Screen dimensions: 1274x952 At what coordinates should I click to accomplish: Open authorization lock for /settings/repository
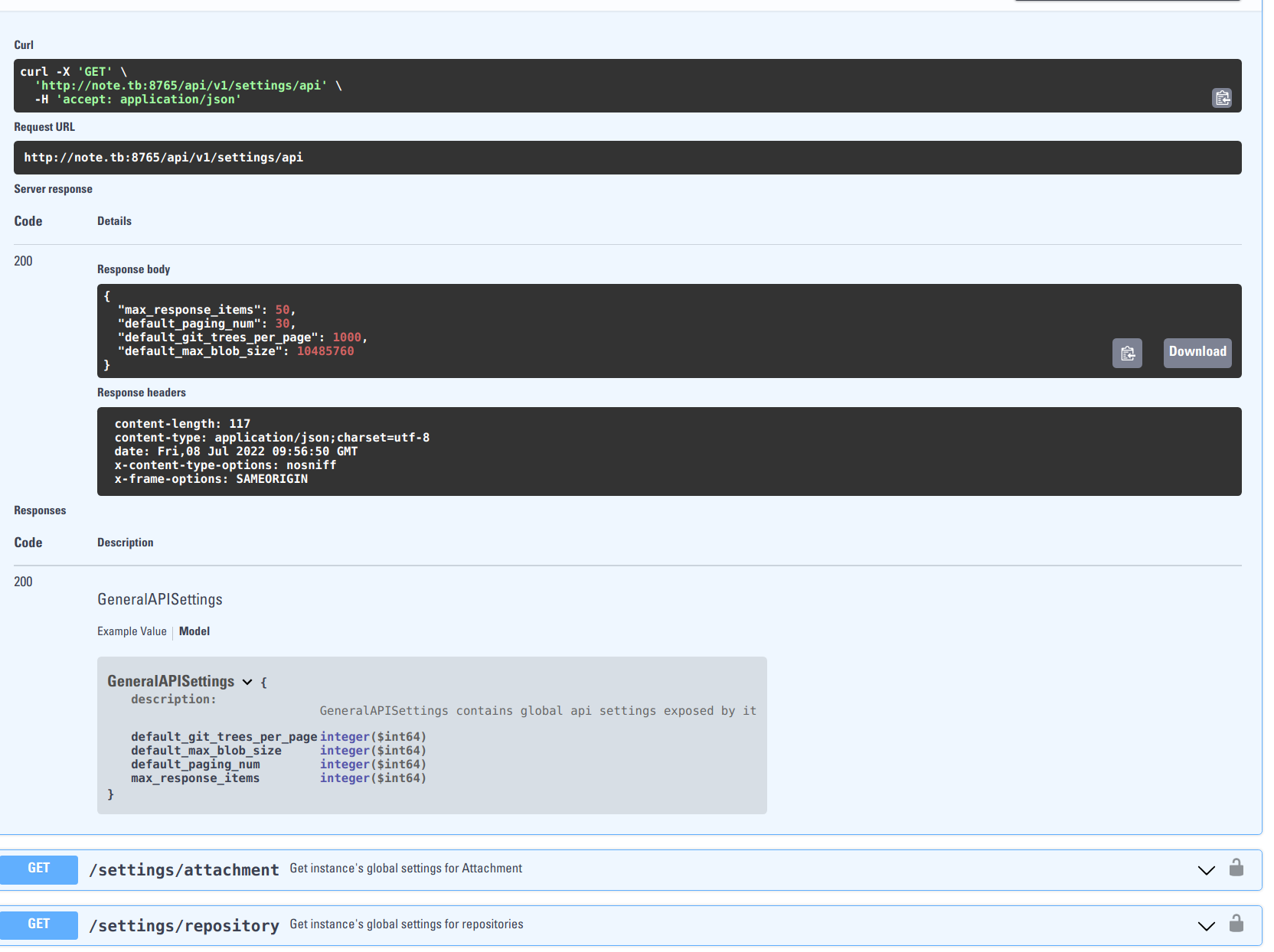click(x=1237, y=924)
